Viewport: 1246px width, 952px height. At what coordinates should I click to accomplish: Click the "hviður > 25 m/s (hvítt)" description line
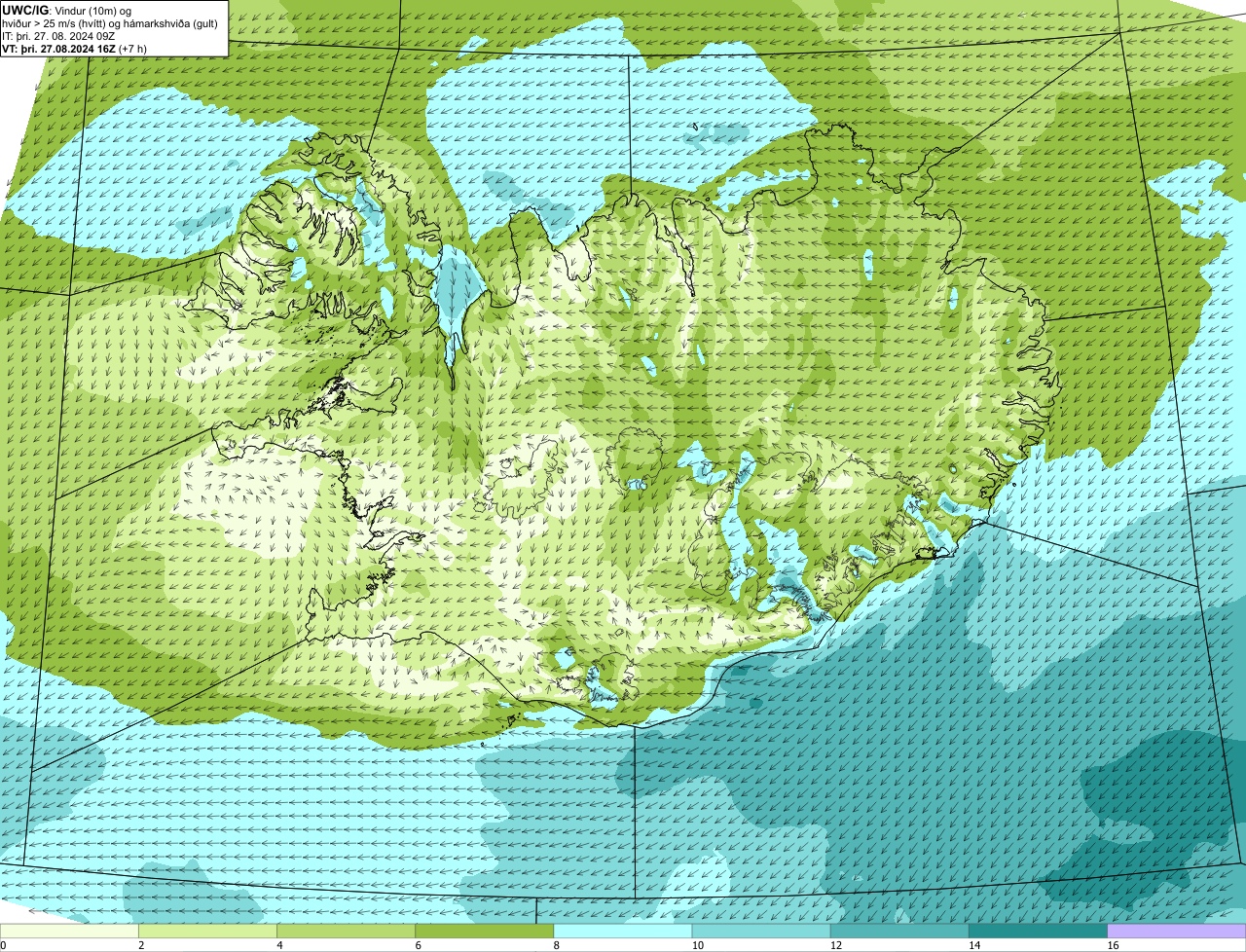point(110,23)
